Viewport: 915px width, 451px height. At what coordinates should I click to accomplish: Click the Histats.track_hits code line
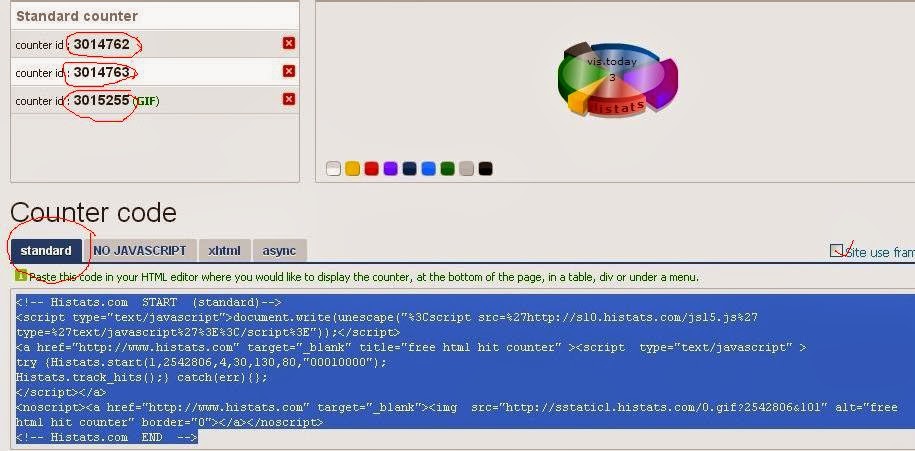click(142, 377)
